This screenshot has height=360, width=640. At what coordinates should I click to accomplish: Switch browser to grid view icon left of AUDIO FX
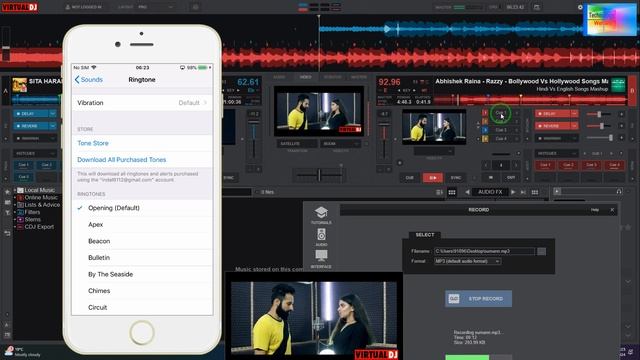click(x=452, y=192)
